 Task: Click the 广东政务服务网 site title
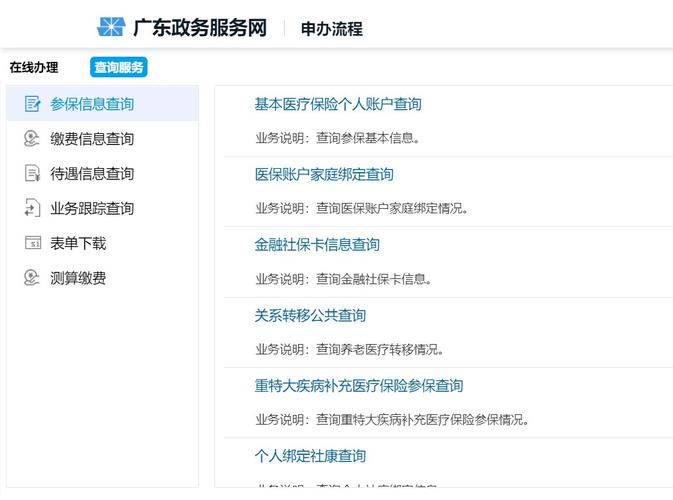click(200, 27)
